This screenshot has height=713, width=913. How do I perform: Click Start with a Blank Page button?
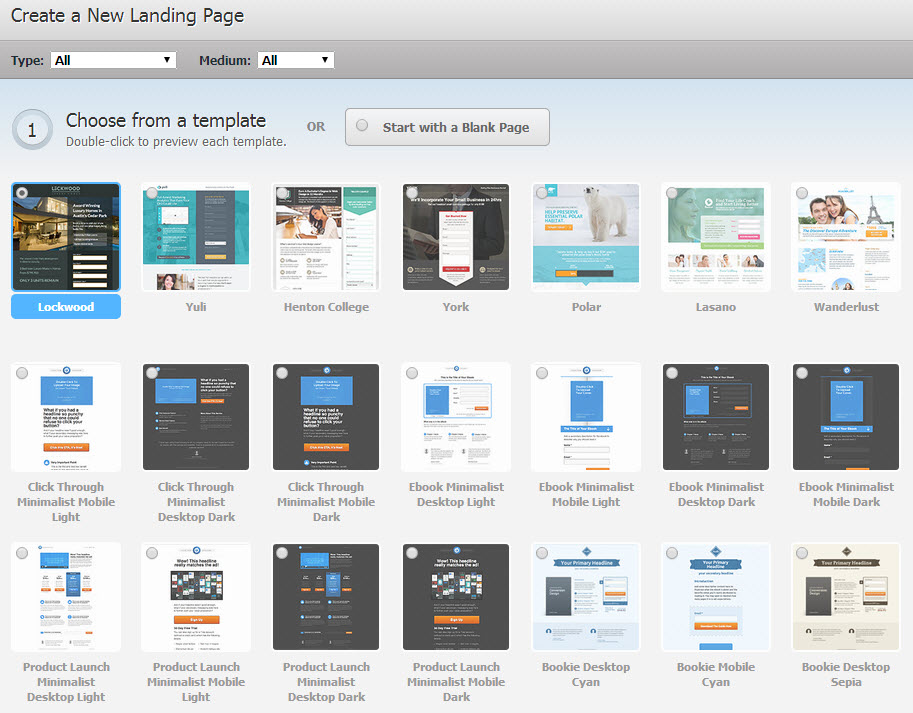pos(447,127)
